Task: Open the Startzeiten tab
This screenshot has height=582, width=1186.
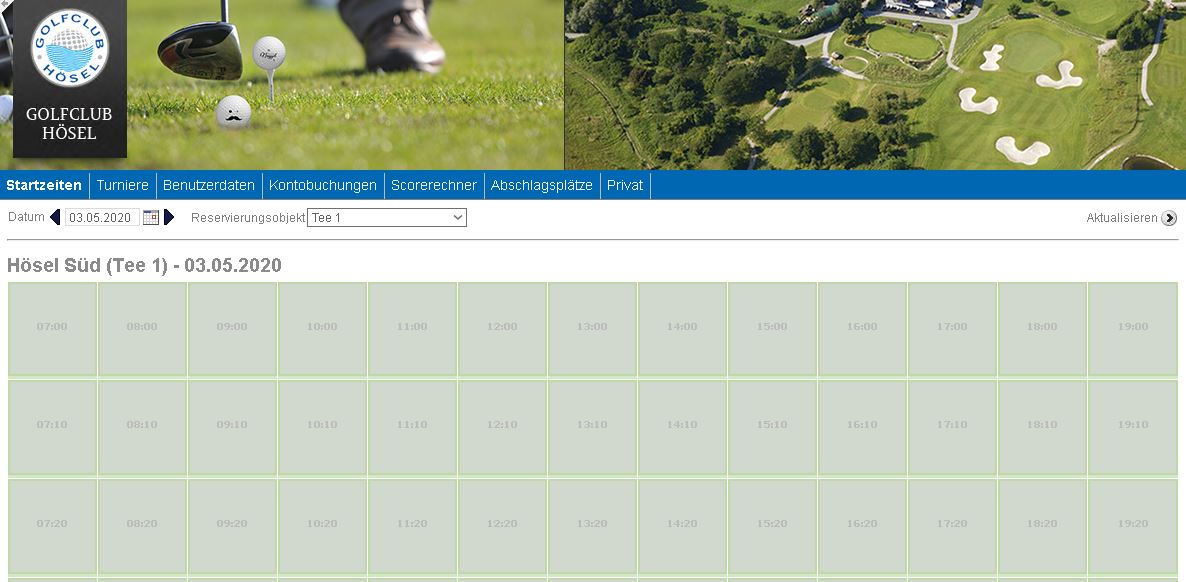Action: tap(44, 185)
